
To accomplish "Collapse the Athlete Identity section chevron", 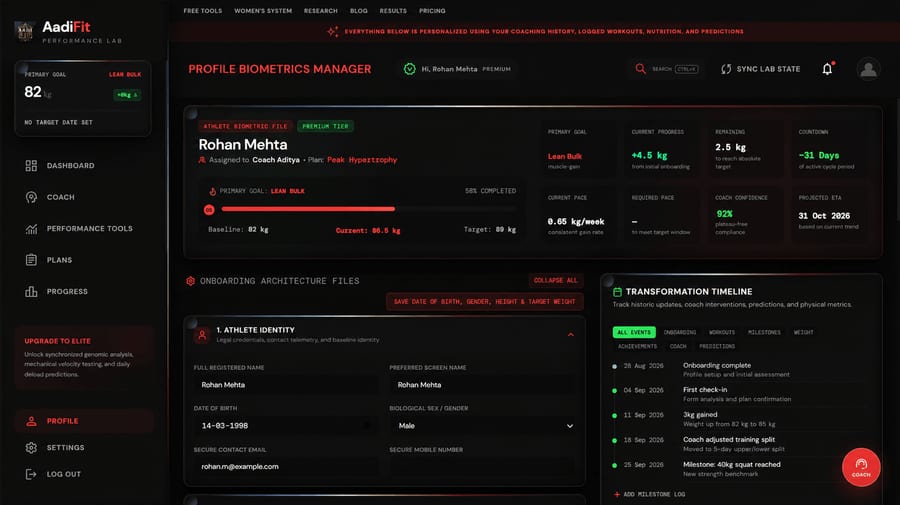I will [571, 335].
